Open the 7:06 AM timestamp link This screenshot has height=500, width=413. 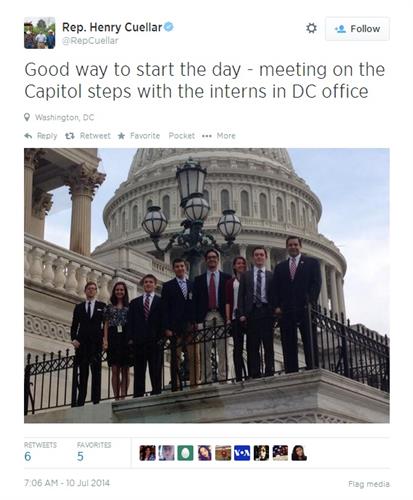coord(67,483)
